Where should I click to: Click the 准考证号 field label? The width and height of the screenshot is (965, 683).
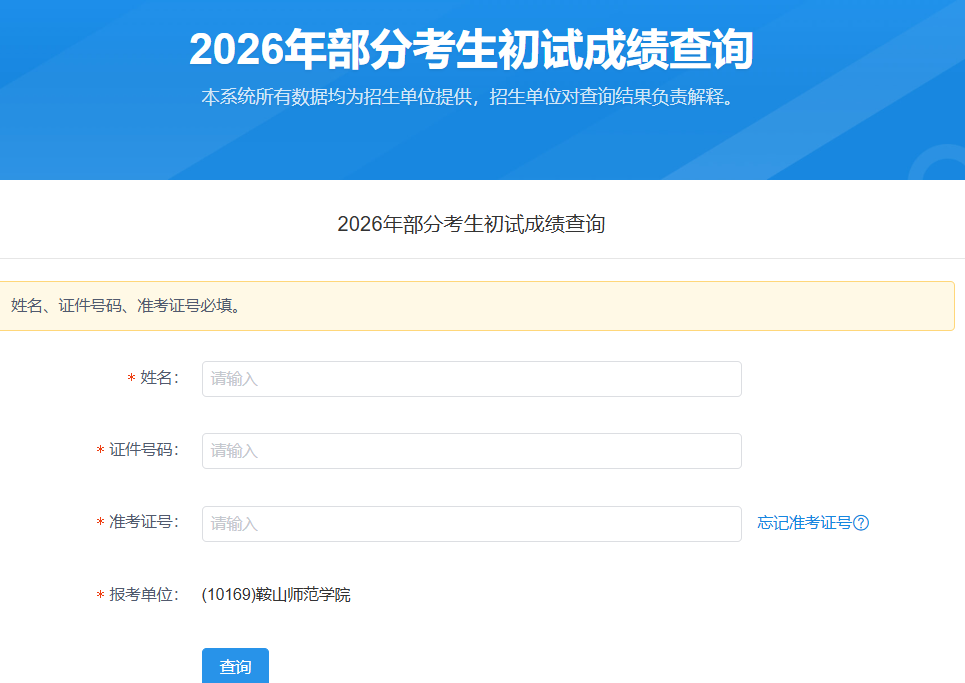point(143,522)
